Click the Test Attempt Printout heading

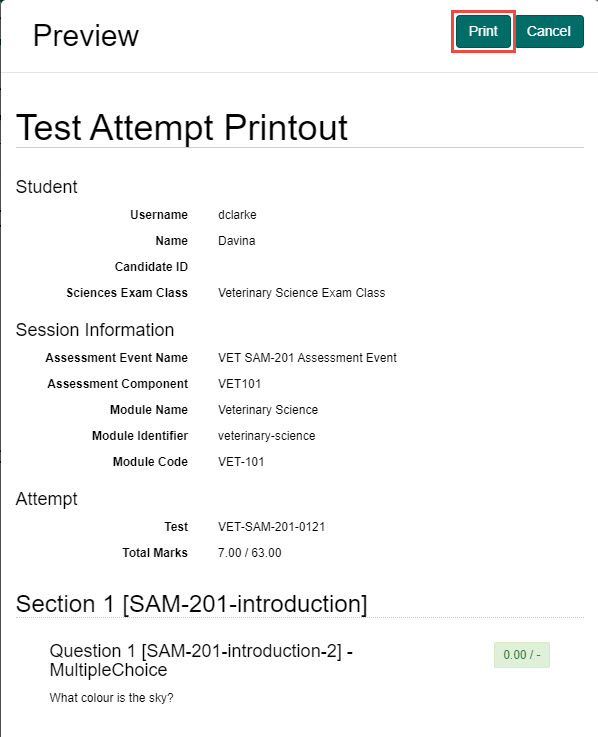tap(181, 127)
